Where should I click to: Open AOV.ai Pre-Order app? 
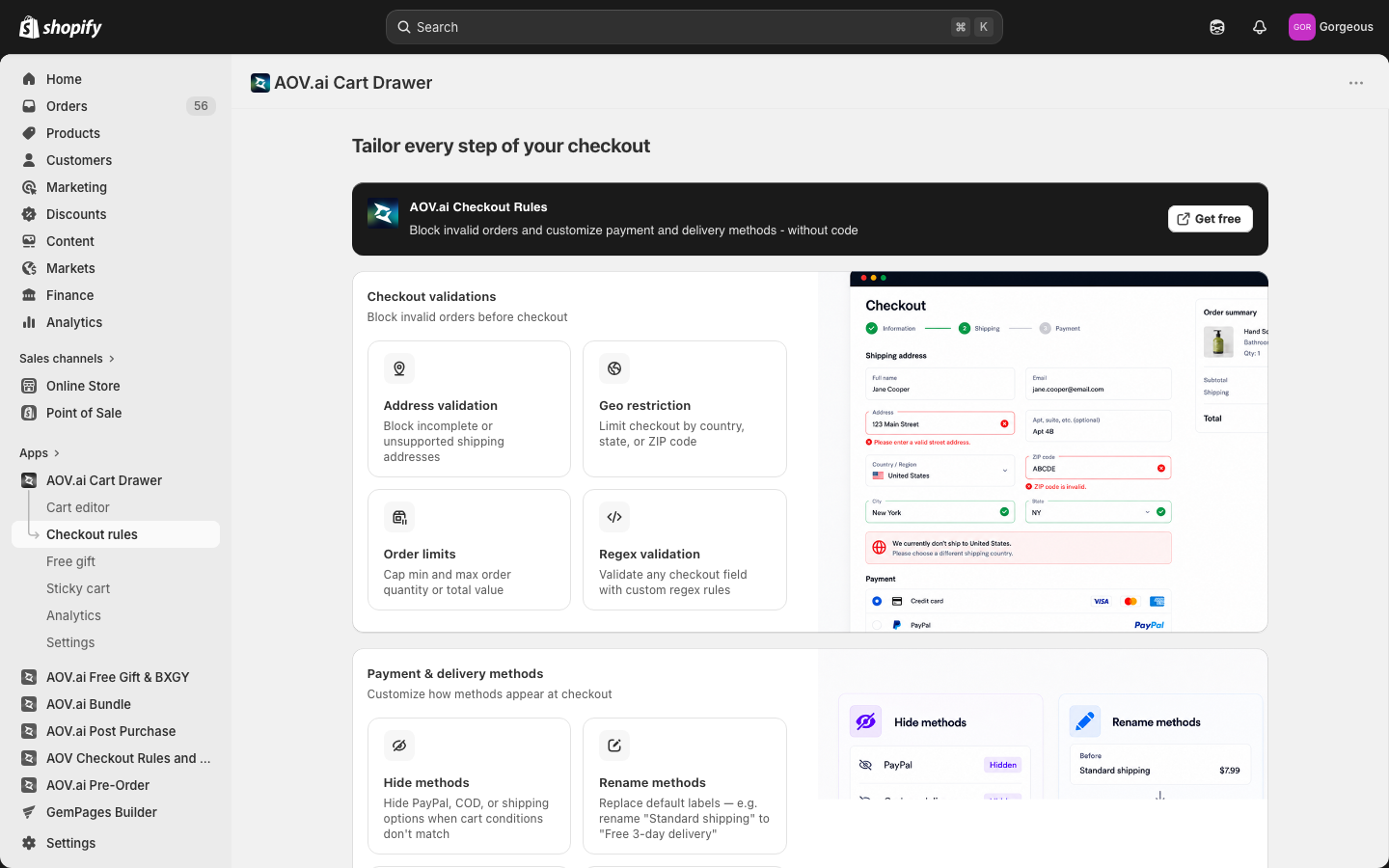coord(116,785)
